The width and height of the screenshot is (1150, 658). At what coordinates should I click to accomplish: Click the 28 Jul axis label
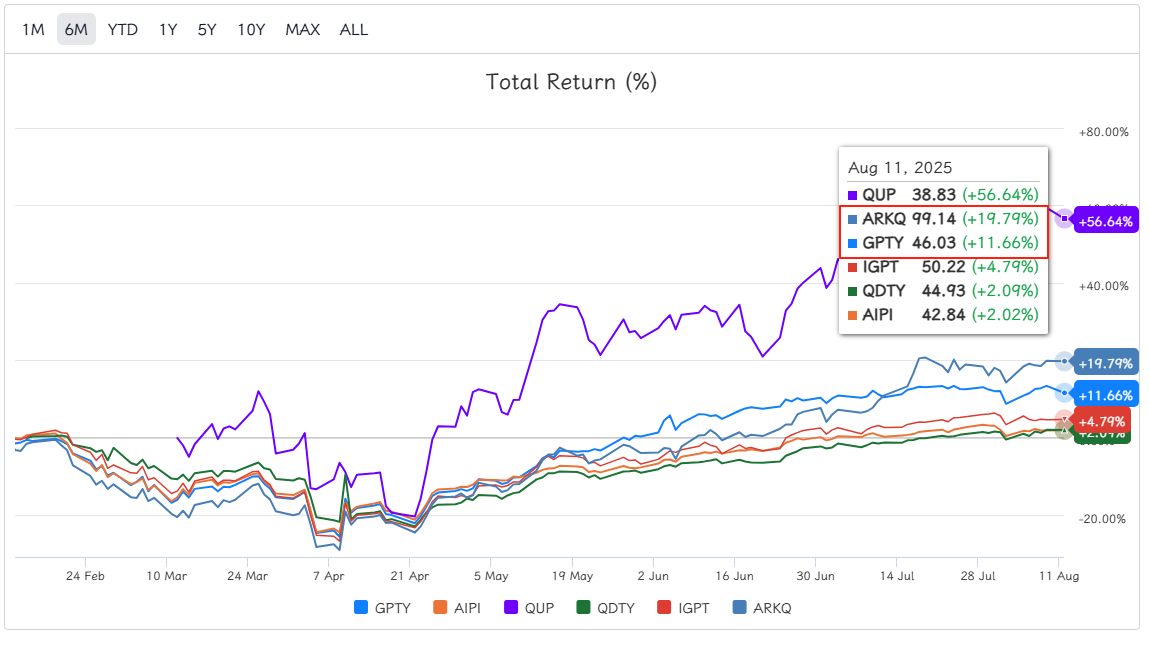click(x=978, y=576)
